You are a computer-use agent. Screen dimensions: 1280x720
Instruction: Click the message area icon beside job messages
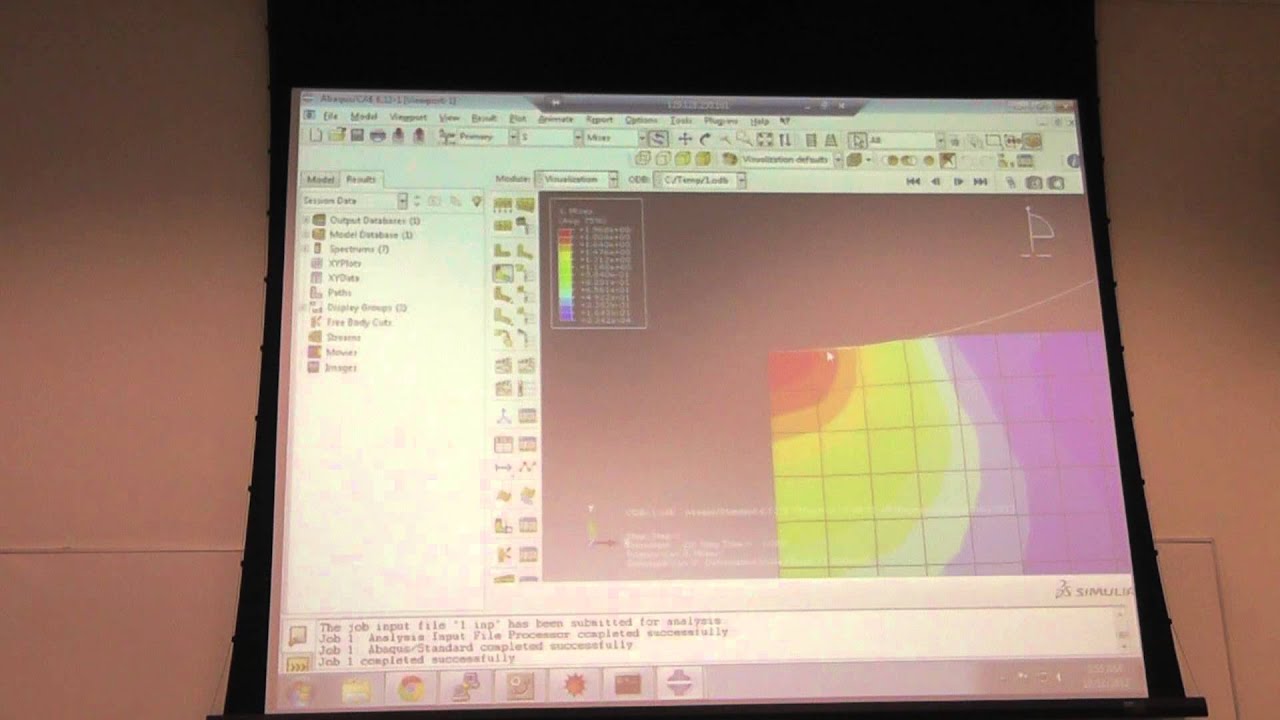[x=298, y=635]
